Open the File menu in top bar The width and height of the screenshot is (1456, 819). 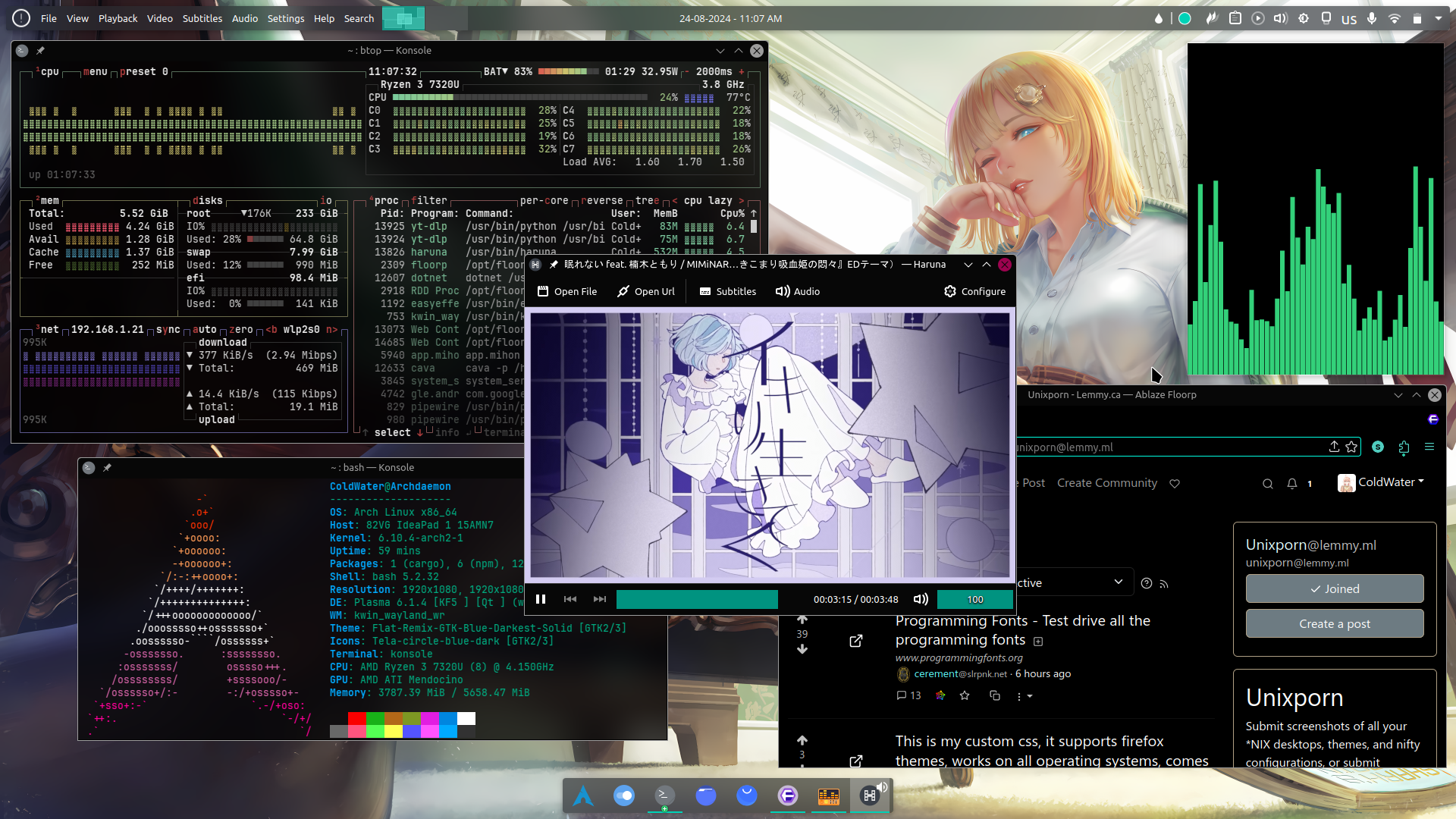49,18
